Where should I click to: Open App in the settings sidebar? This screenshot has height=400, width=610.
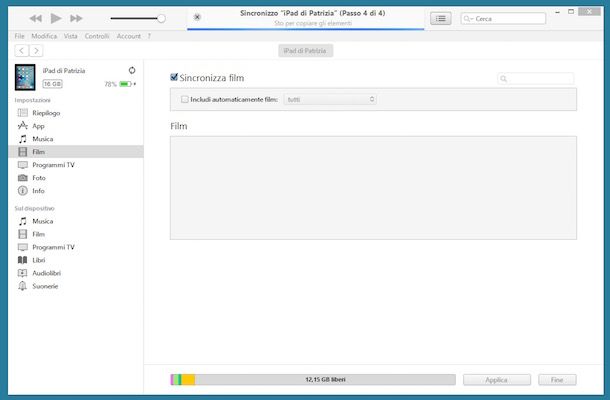(76, 126)
